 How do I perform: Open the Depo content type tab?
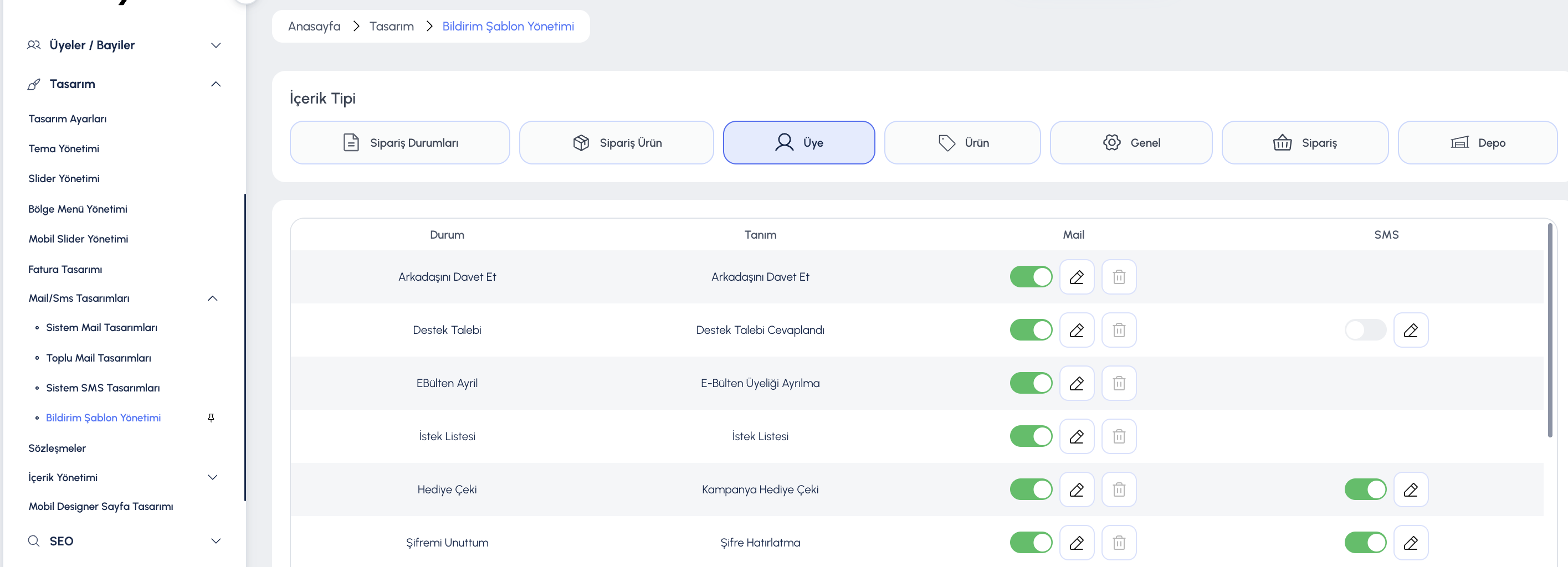1477,142
